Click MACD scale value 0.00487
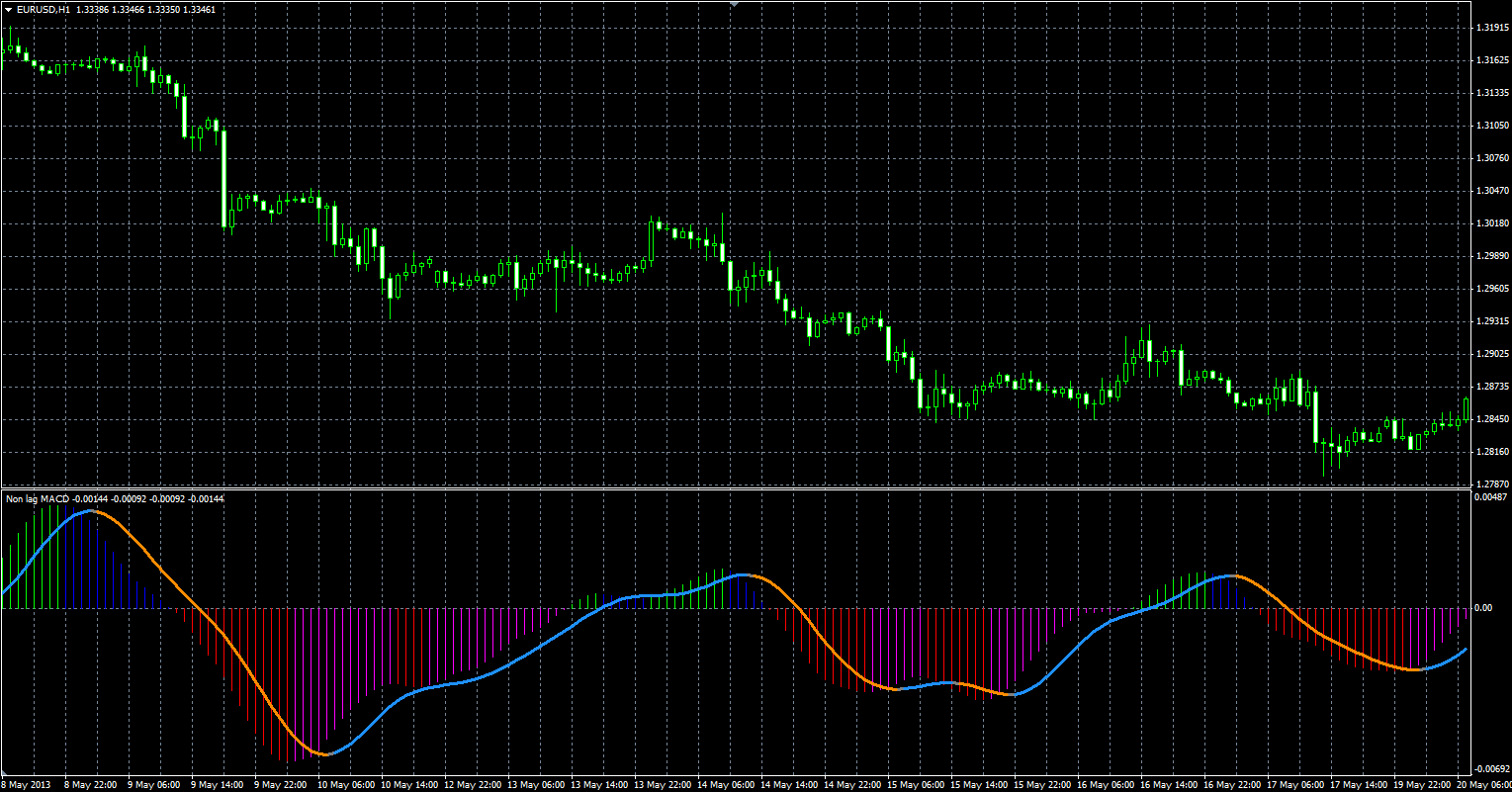This screenshot has width=1512, height=792. (1492, 497)
